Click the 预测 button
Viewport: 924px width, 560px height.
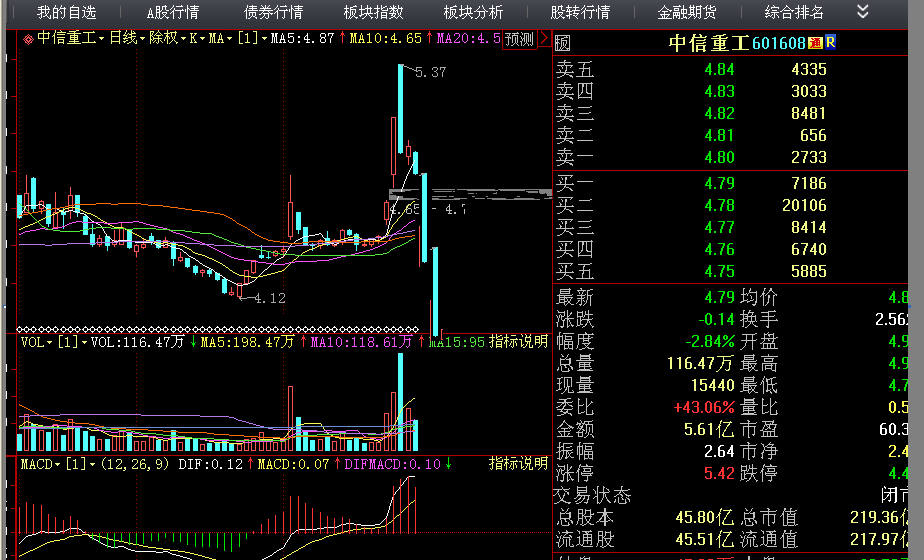point(519,39)
